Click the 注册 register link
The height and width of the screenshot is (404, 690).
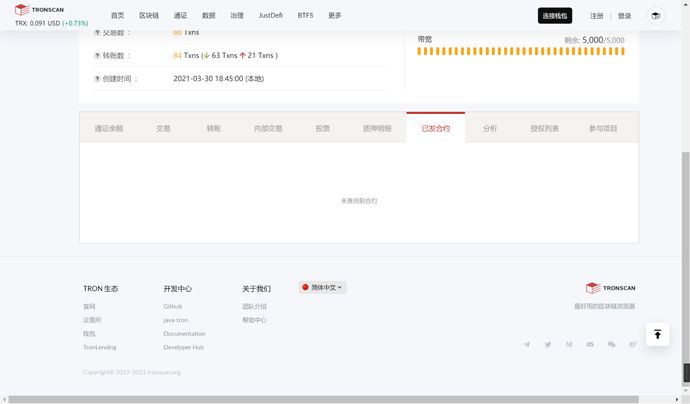click(597, 16)
